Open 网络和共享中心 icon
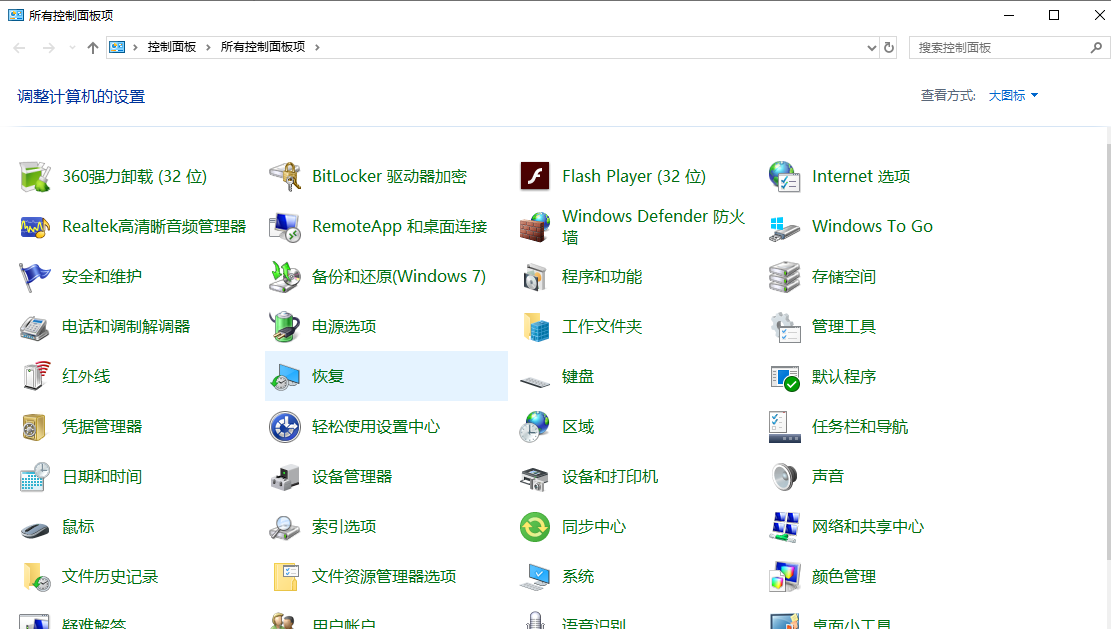Image resolution: width=1111 pixels, height=629 pixels. [x=784, y=527]
